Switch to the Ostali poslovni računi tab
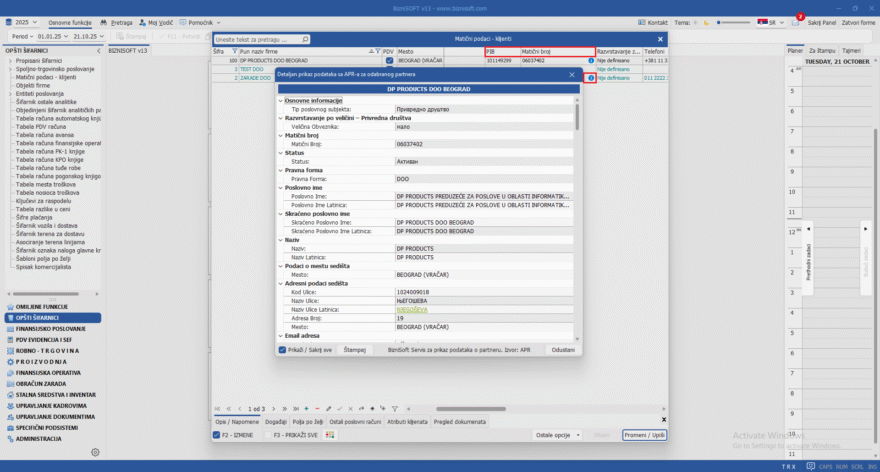This screenshot has height=472, width=880. [x=353, y=422]
